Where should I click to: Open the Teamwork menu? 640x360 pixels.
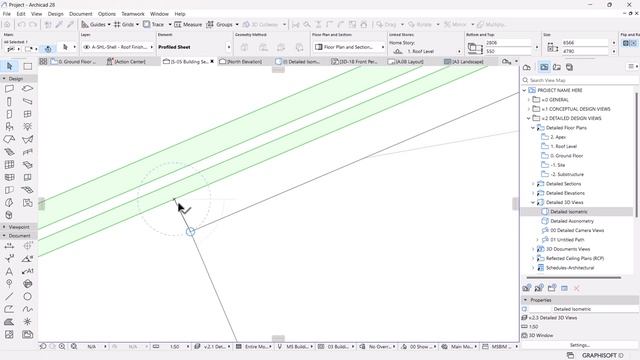pos(133,14)
